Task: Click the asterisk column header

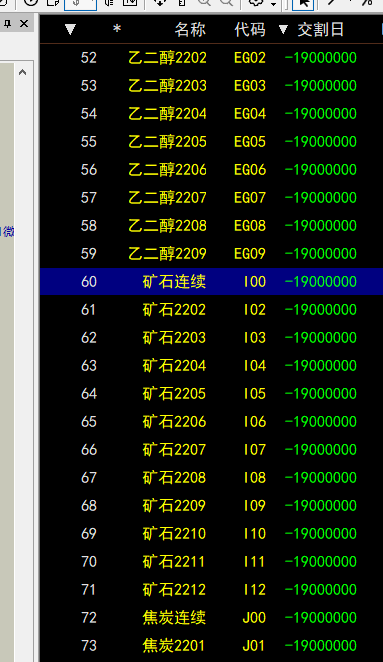Action: click(x=117, y=29)
